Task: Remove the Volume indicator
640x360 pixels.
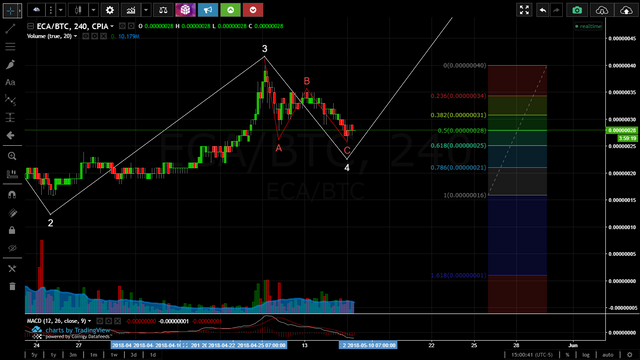Action: [x=104, y=36]
